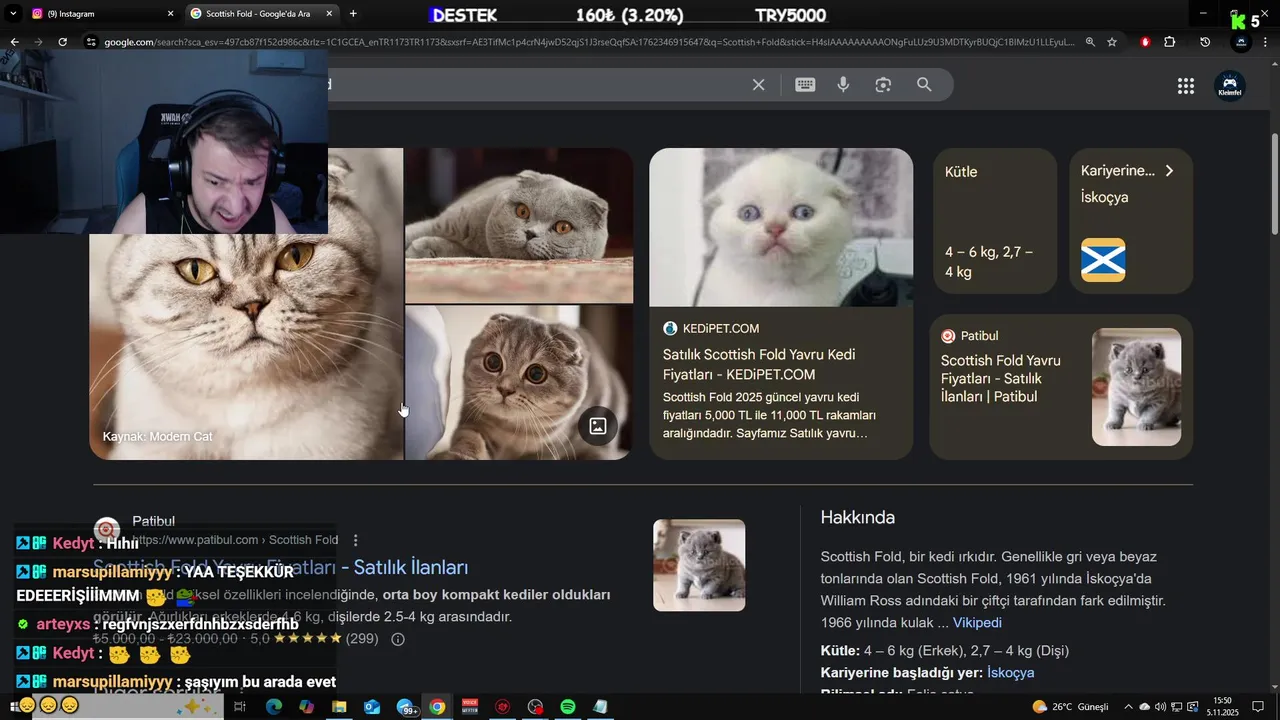Bookmark this page with the star
1280x720 pixels.
[x=1111, y=42]
